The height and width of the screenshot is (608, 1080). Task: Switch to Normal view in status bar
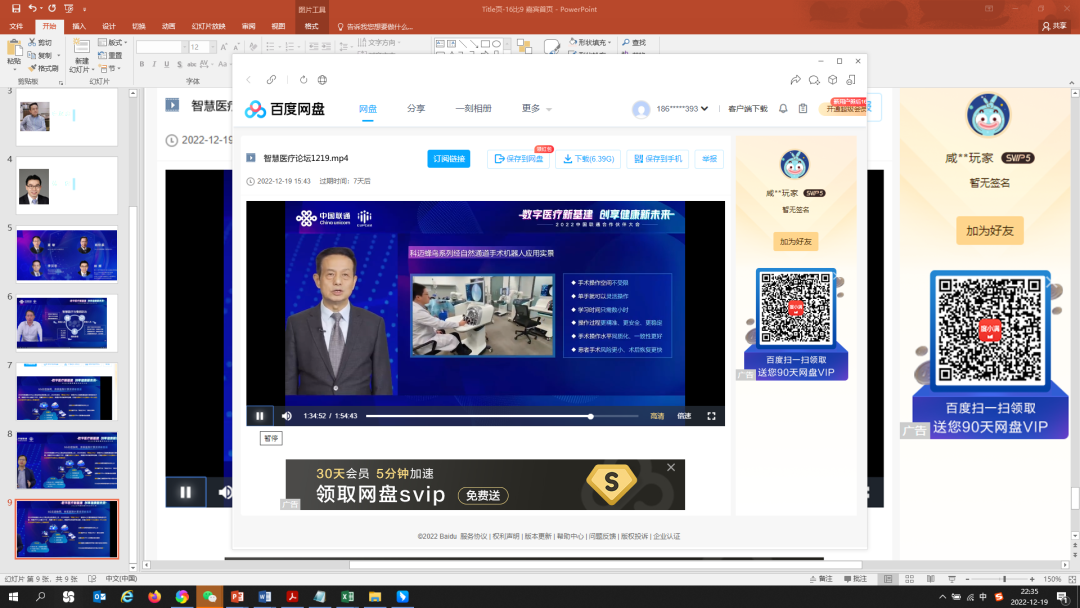888,579
